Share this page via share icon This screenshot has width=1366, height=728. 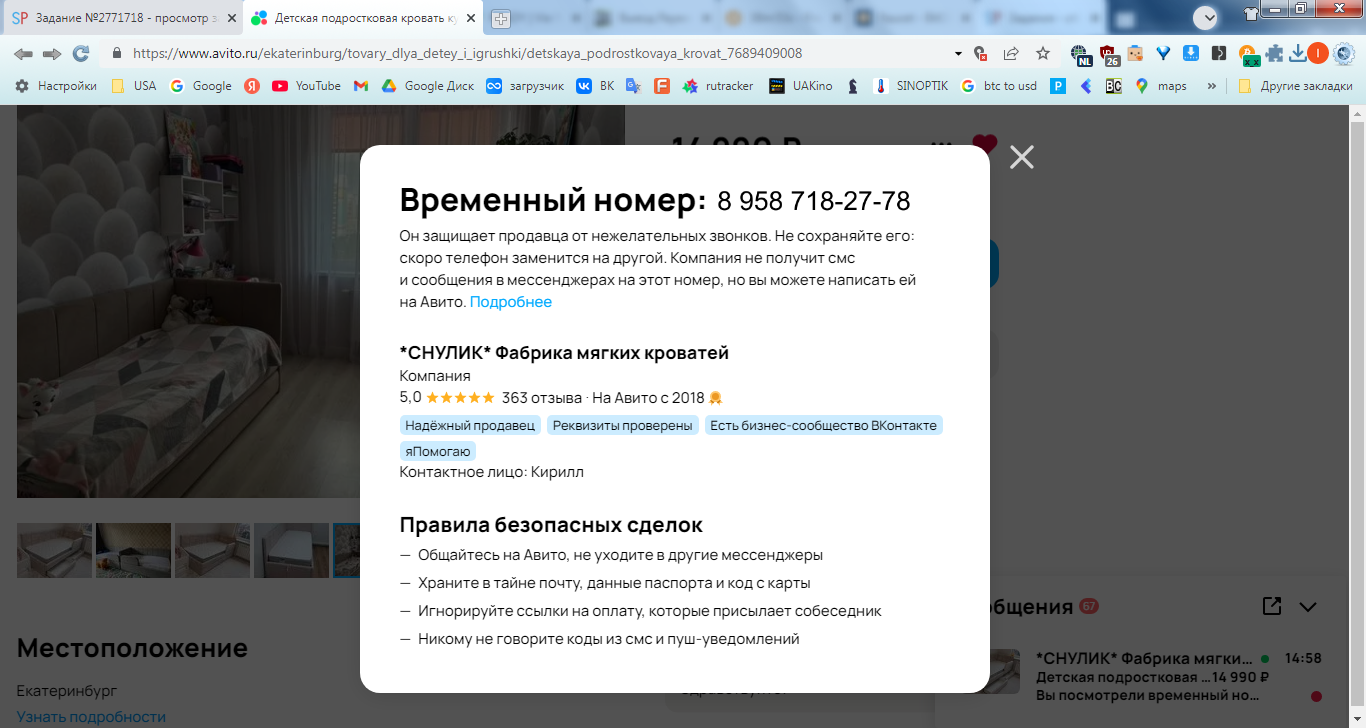click(1011, 53)
